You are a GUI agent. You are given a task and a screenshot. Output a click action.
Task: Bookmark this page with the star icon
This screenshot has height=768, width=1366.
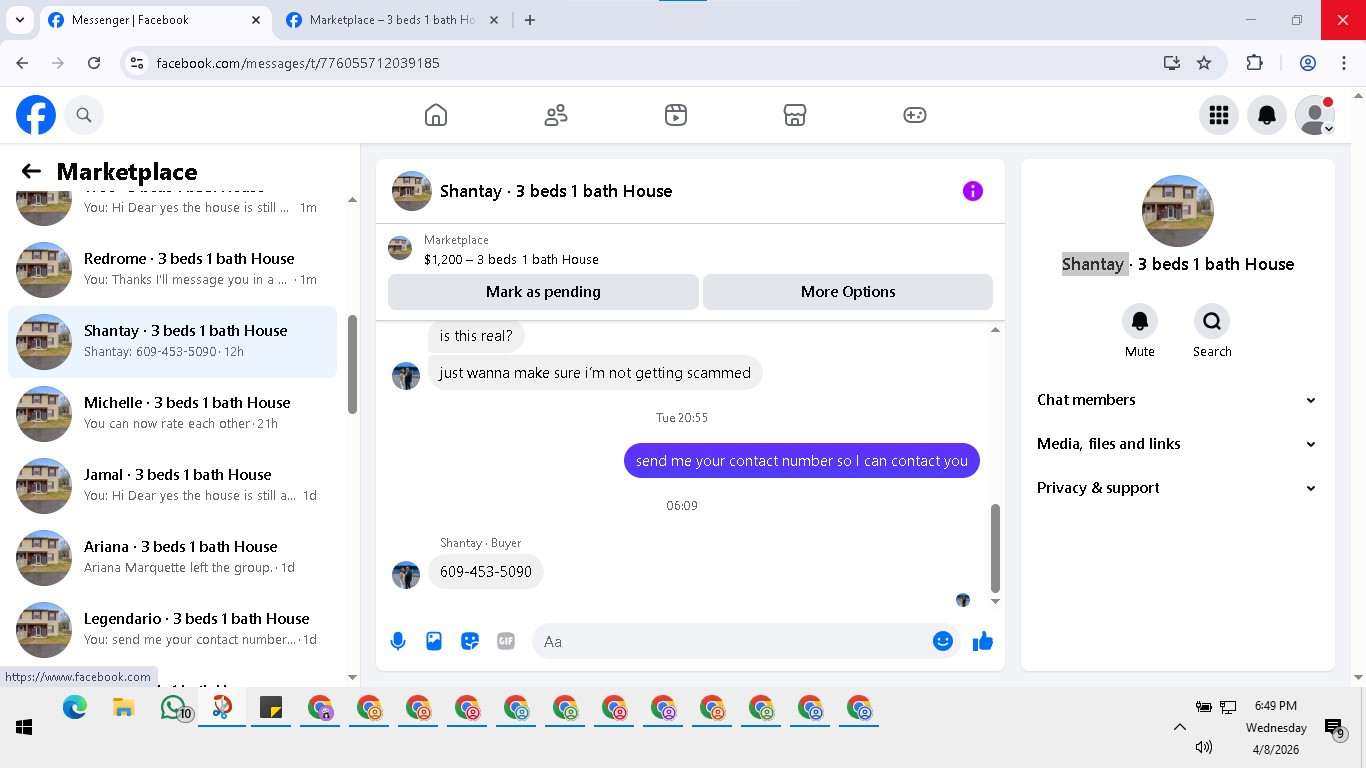point(1204,63)
